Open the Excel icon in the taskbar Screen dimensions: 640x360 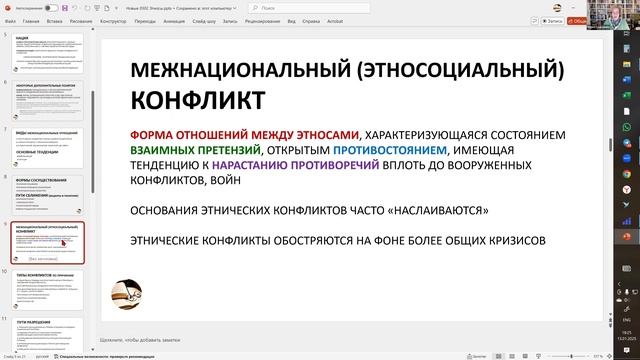coord(627,95)
